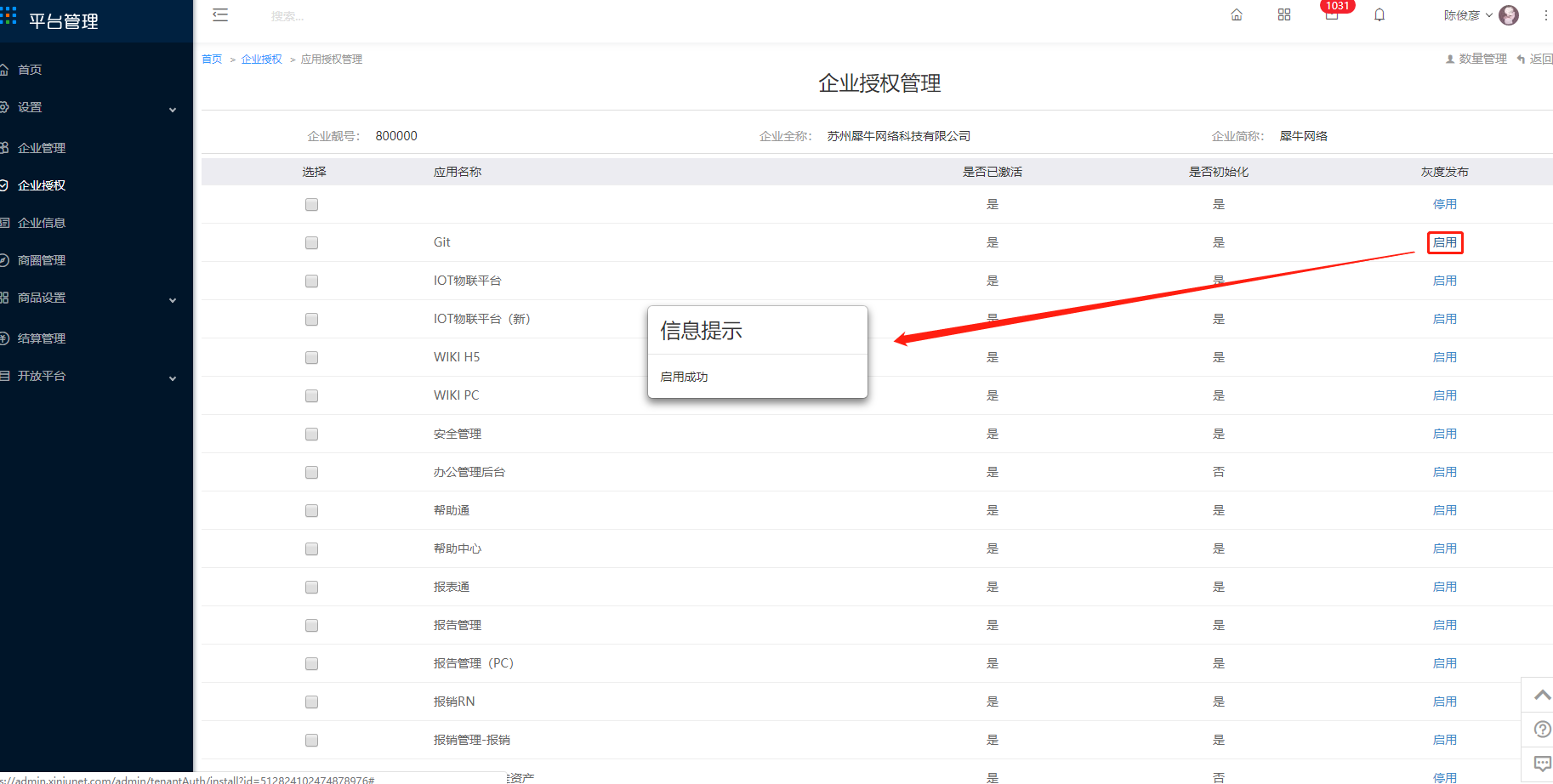
Task: Open the notification bell icon
Action: (1379, 14)
